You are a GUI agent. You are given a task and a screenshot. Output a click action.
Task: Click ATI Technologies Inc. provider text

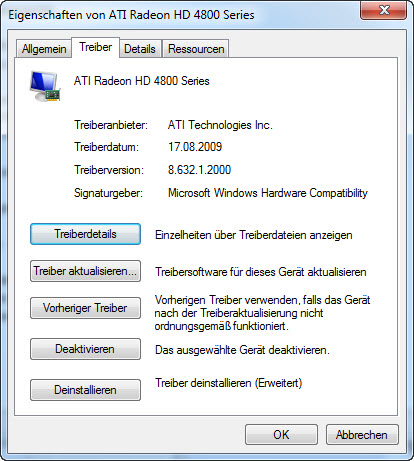(x=220, y=125)
